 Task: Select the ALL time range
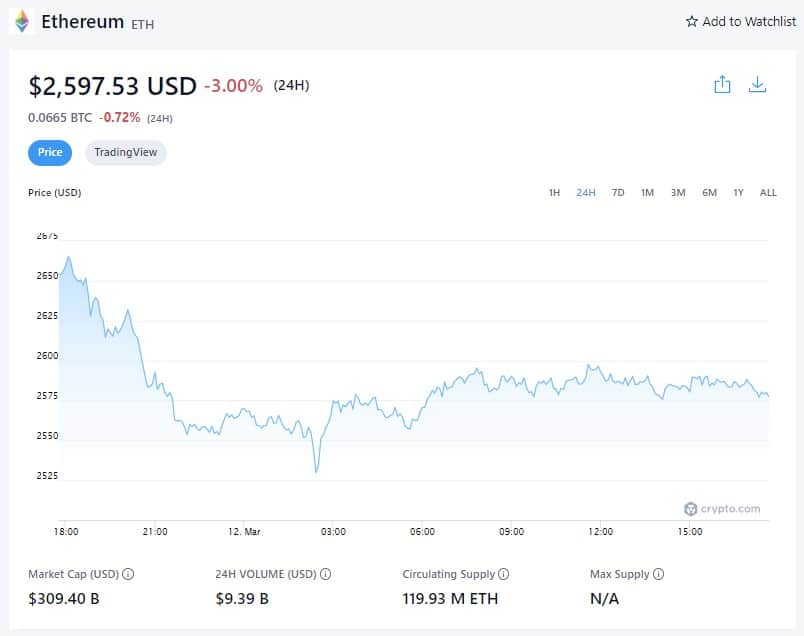click(768, 193)
